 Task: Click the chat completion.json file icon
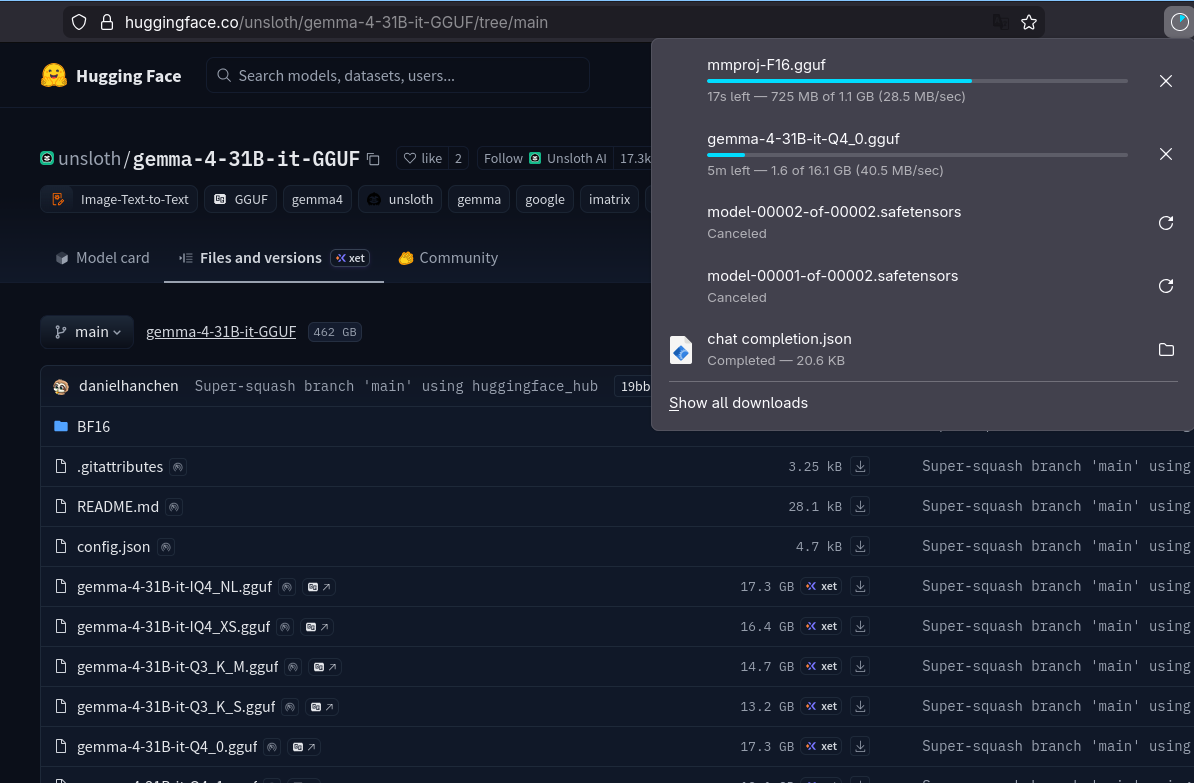coord(681,350)
